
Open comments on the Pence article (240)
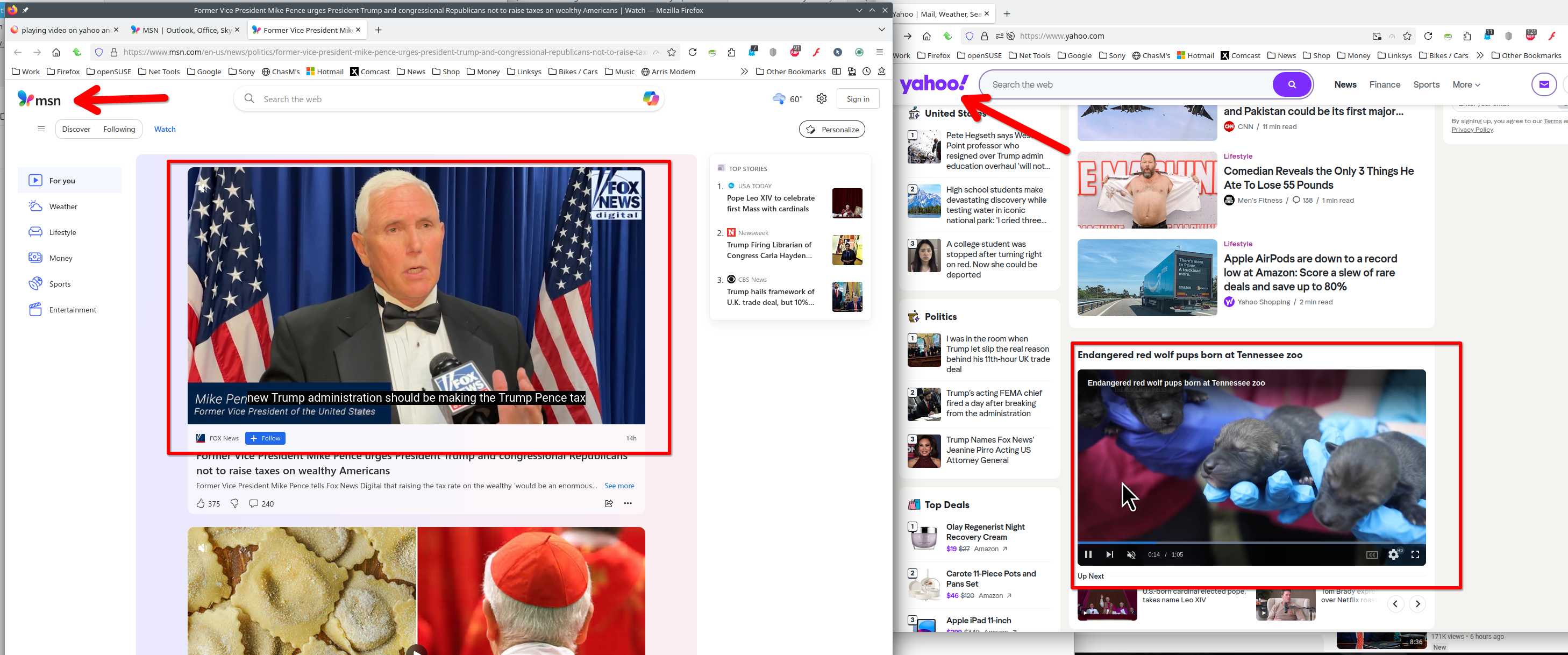tap(261, 503)
